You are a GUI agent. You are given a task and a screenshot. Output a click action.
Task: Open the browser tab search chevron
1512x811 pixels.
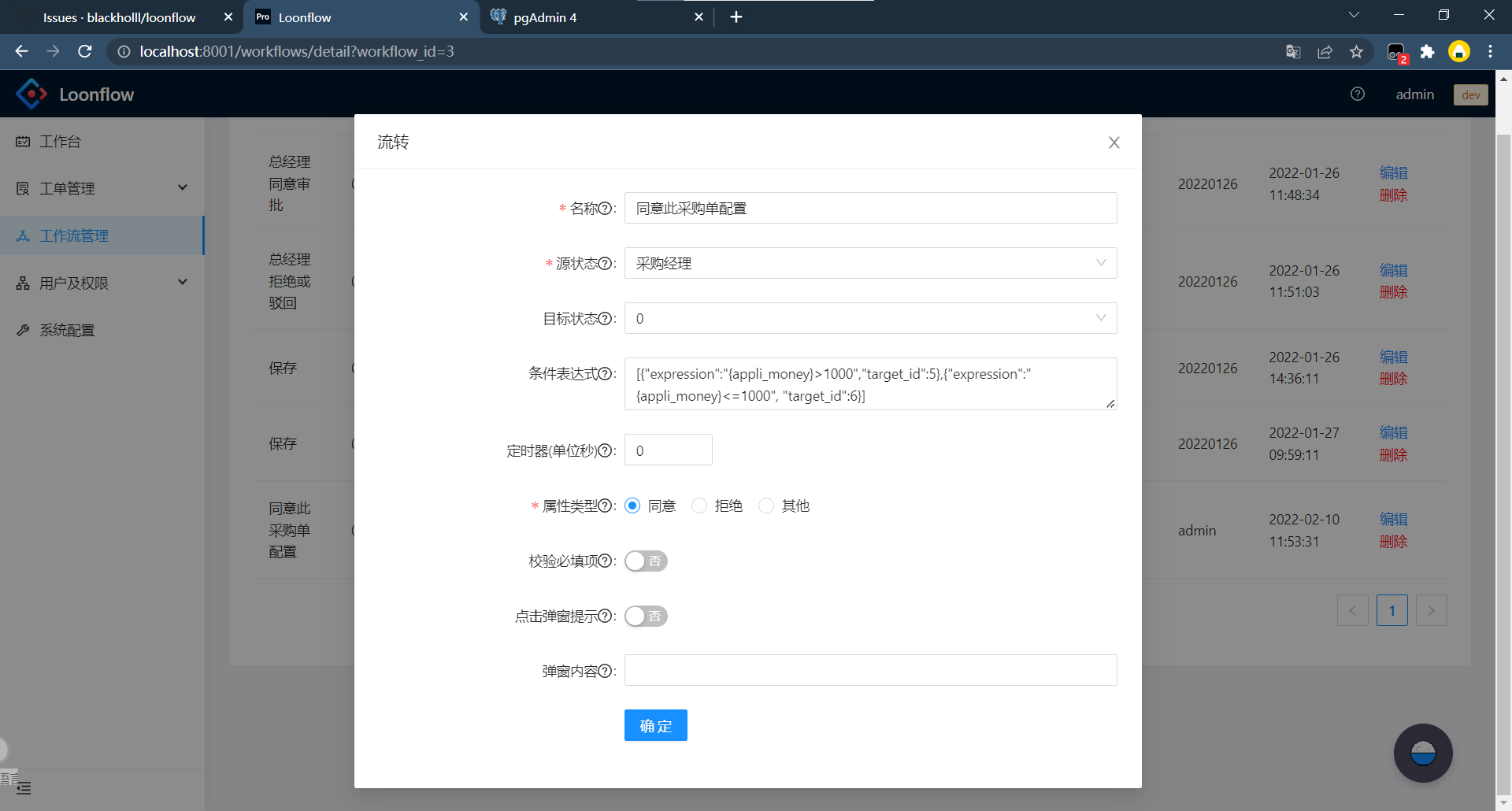click(1354, 16)
